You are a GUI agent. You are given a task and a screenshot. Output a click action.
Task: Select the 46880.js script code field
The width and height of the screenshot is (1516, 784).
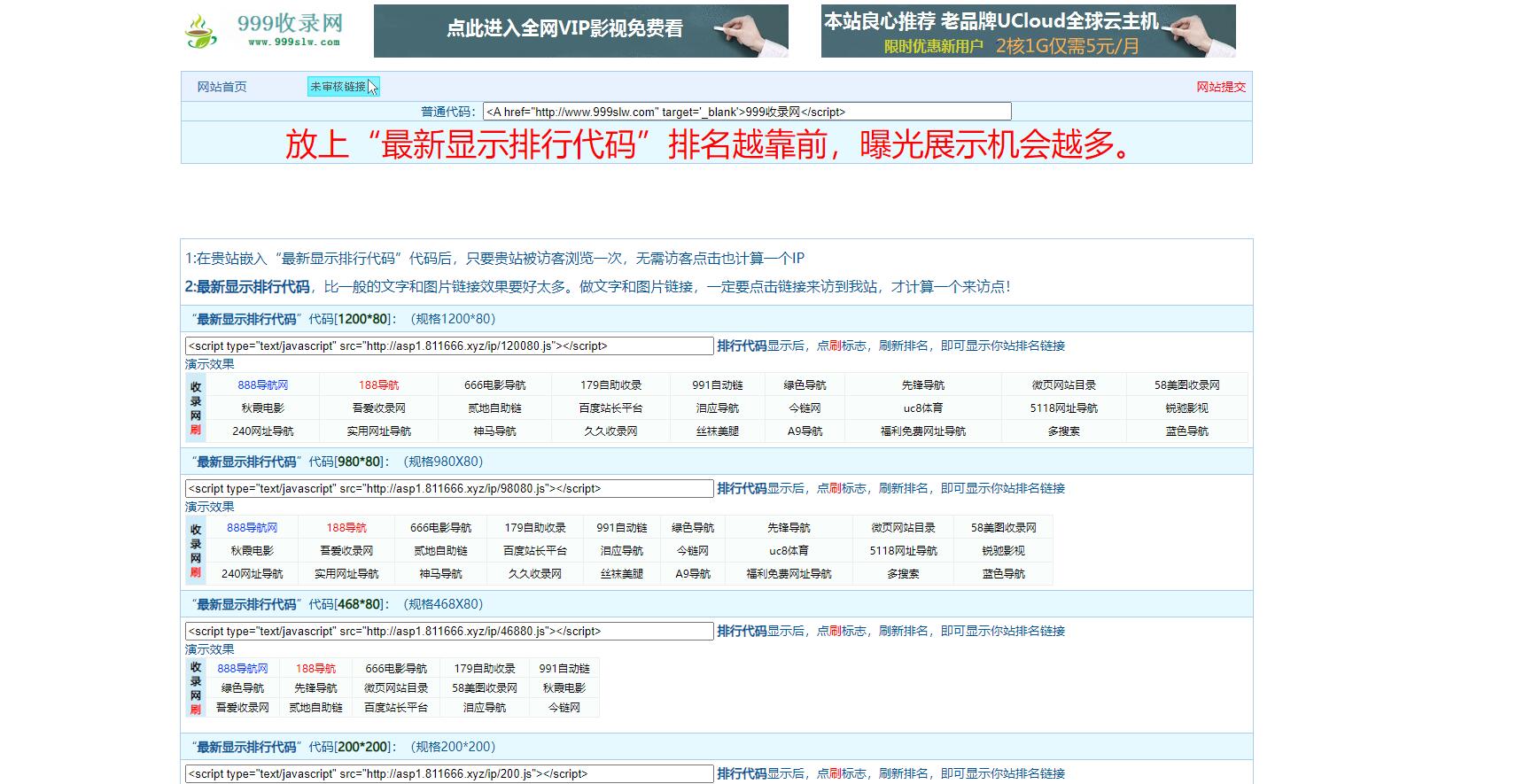pyautogui.click(x=449, y=631)
